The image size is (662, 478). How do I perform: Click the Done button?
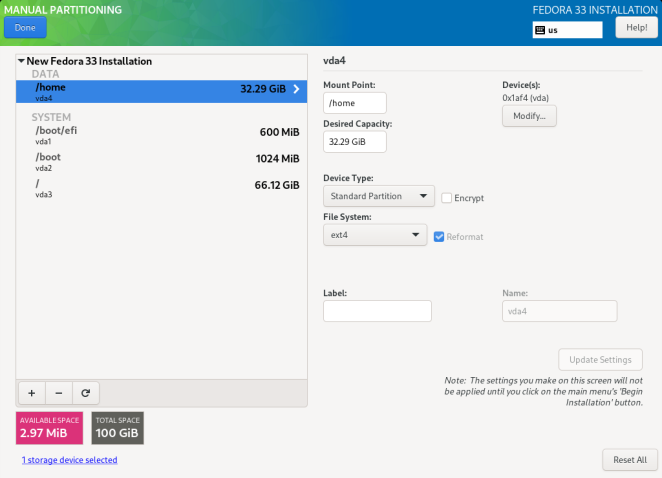click(x=25, y=27)
